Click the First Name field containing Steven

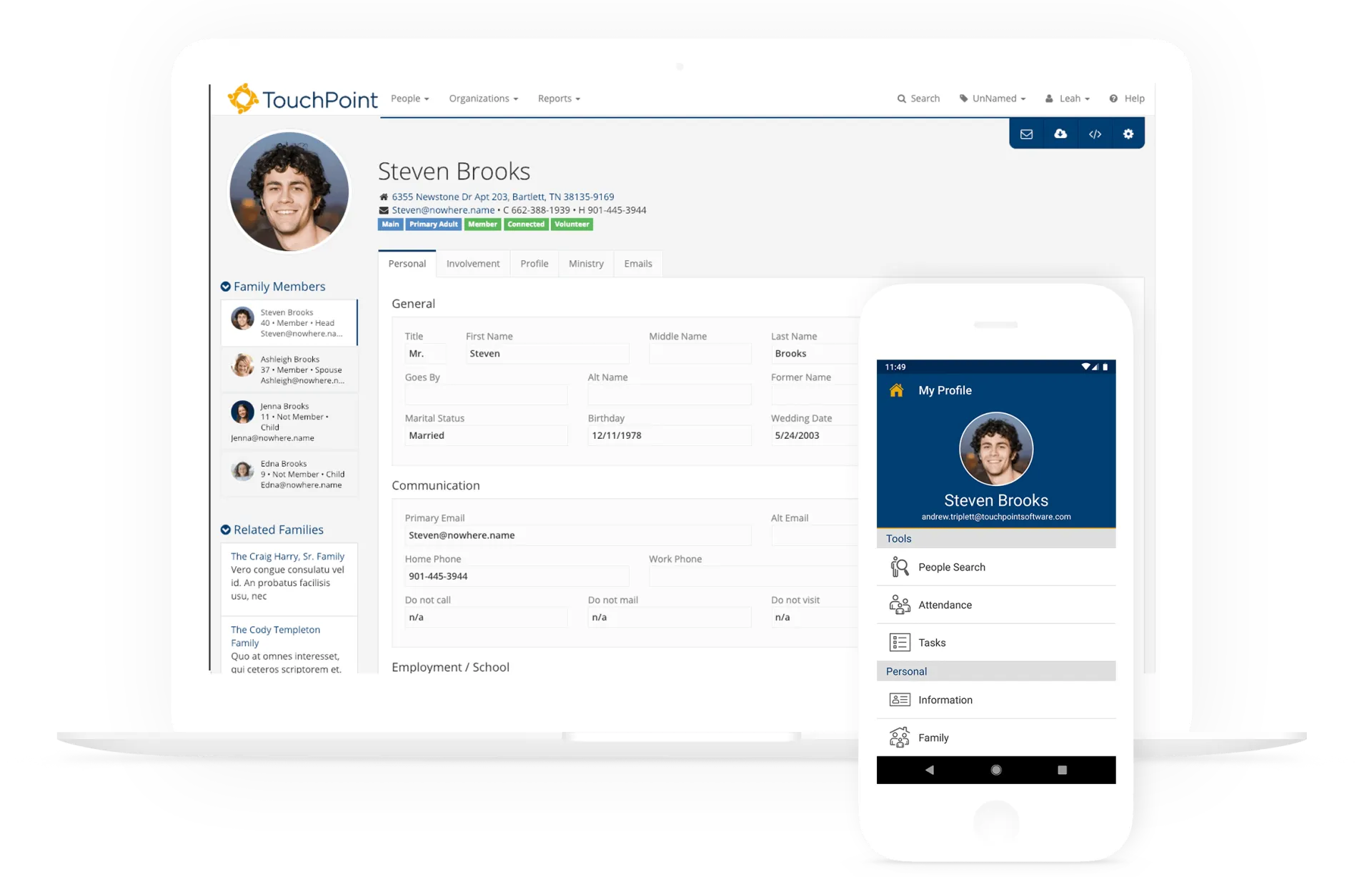coord(547,354)
